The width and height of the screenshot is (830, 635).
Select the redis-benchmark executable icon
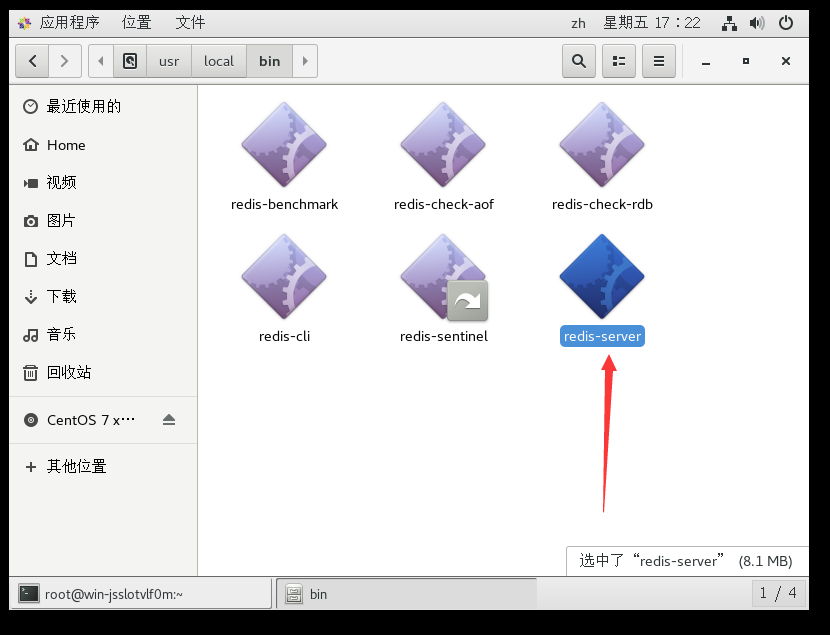(x=284, y=144)
